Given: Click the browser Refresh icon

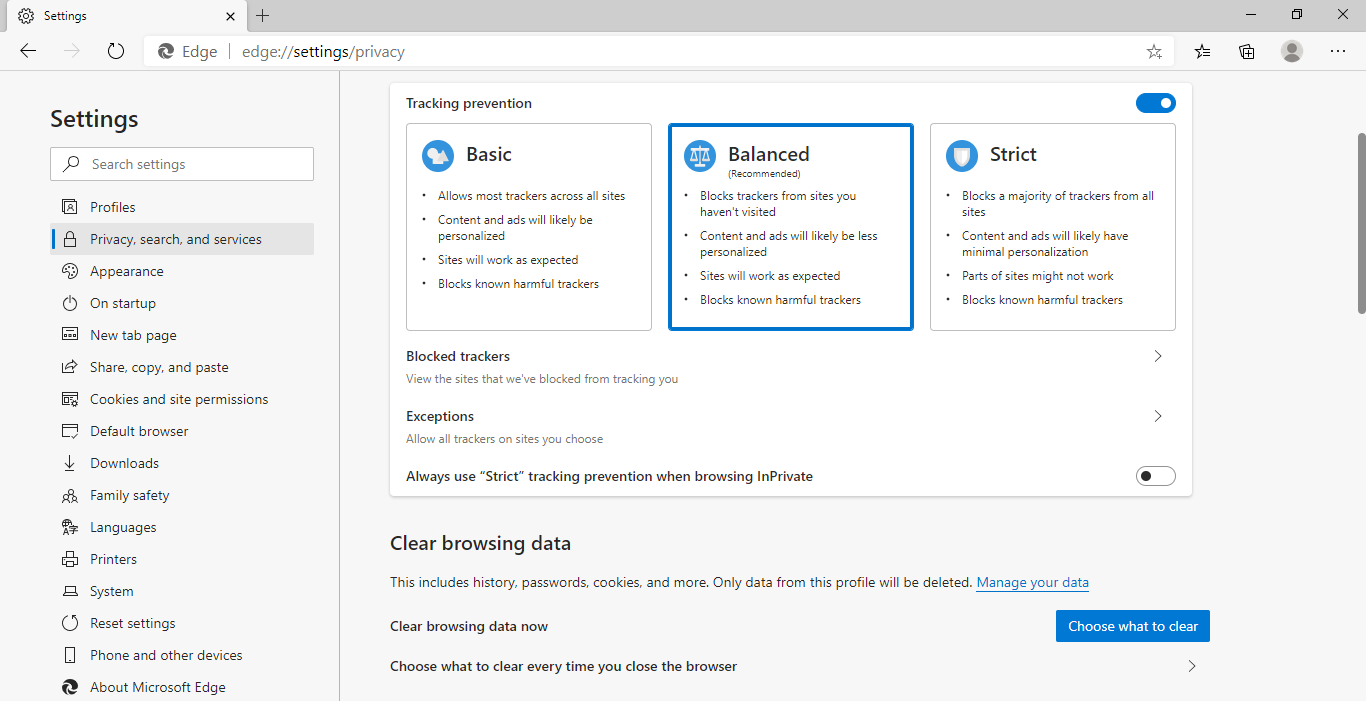Looking at the screenshot, I should (x=116, y=51).
